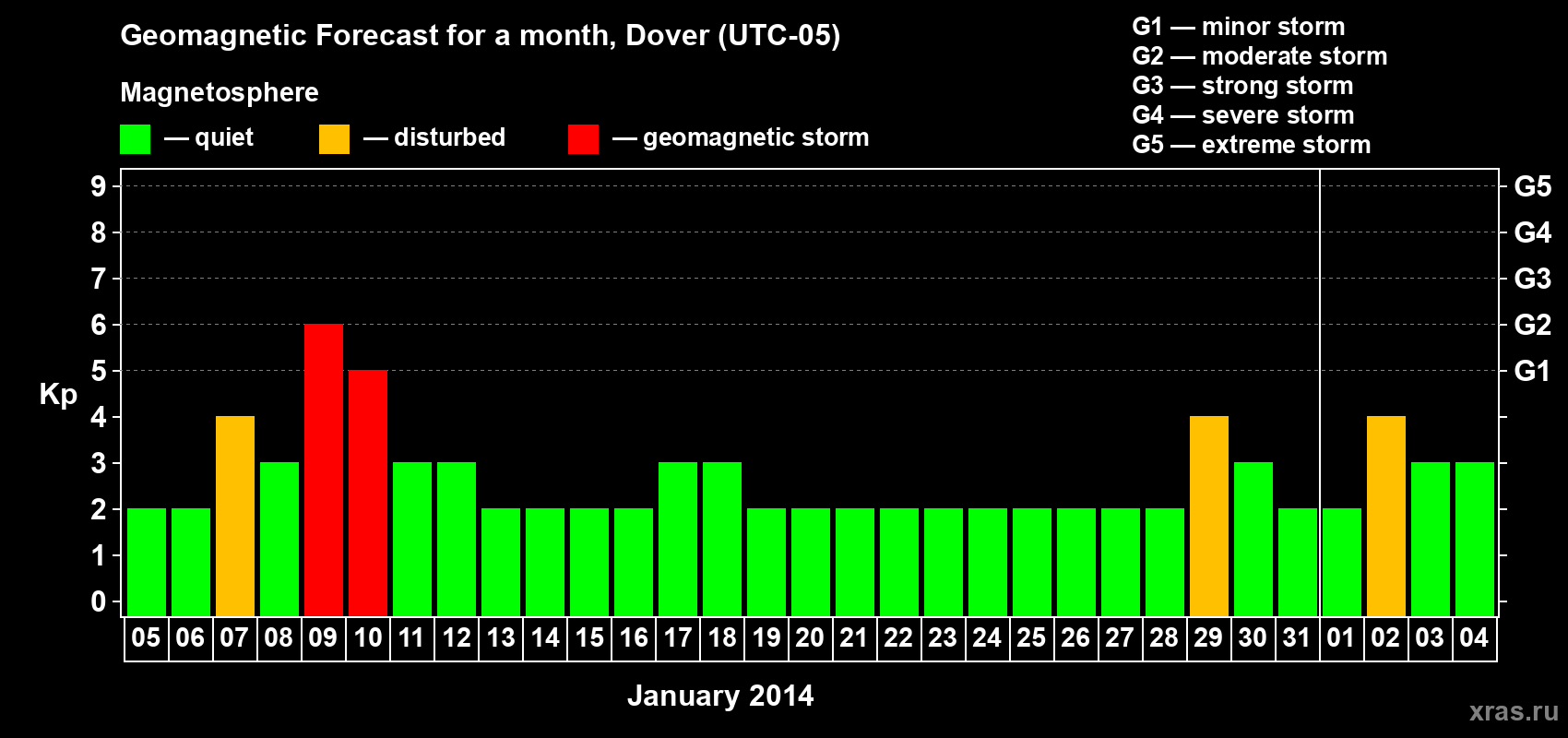Select the green bar for day 22

click(899, 562)
